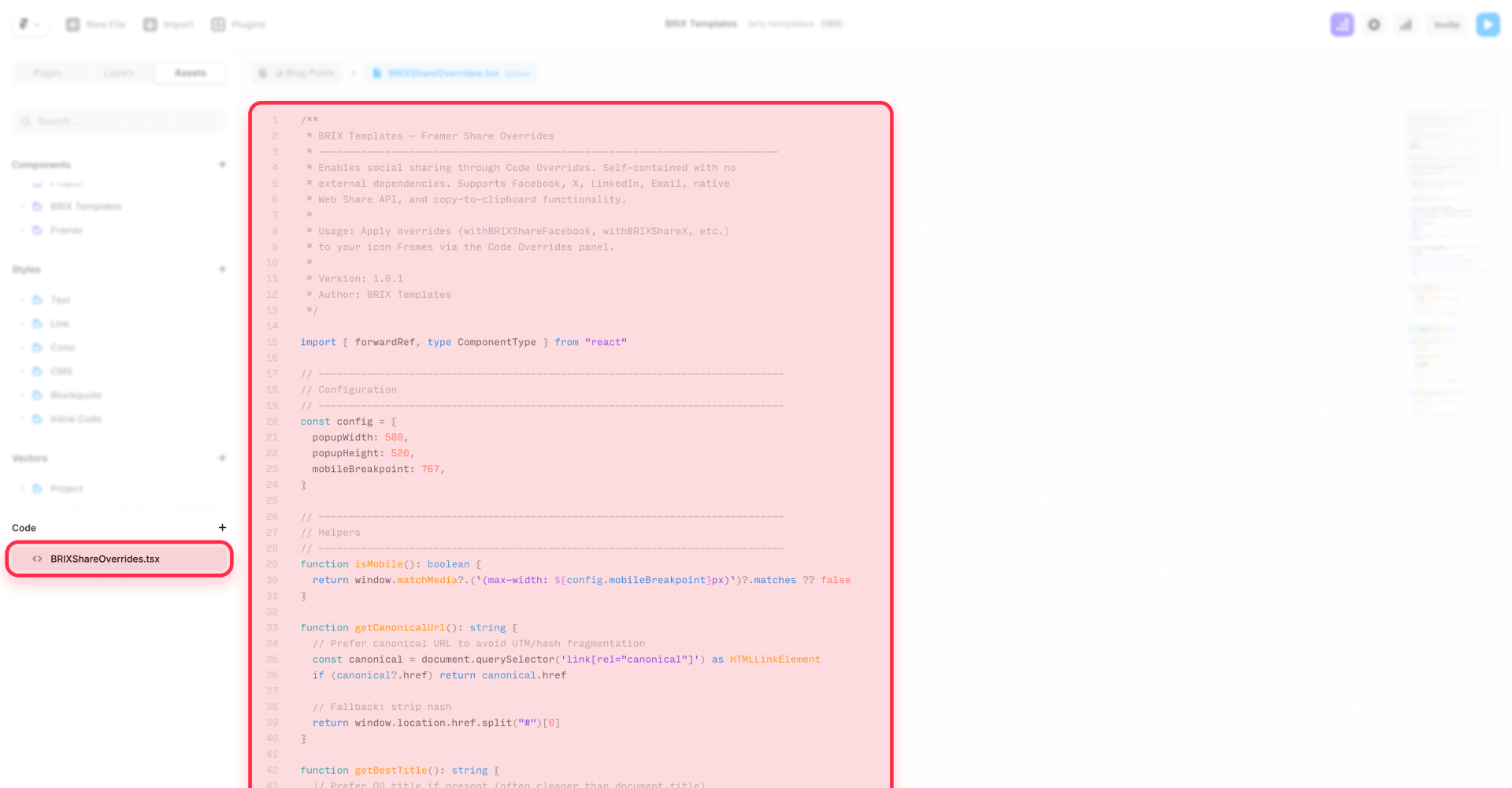Click the Framer logo icon top left
The image size is (1512, 788).
pos(22,24)
